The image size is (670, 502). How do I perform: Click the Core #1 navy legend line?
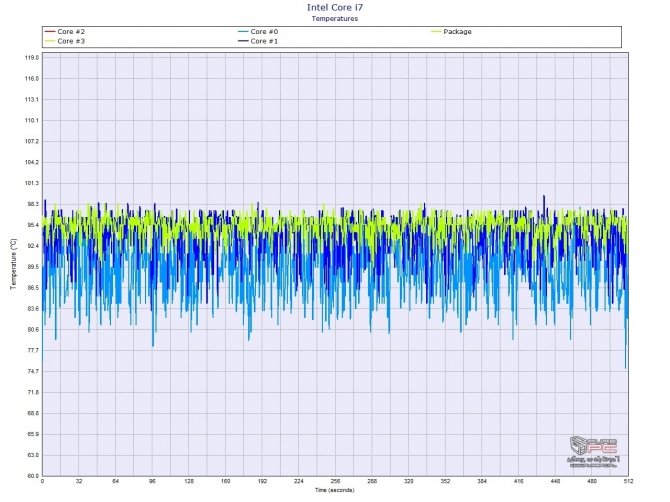(243, 41)
